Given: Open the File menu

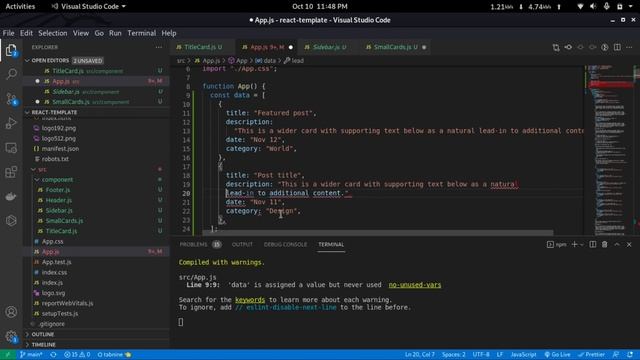Looking at the screenshot, I should [8, 33].
